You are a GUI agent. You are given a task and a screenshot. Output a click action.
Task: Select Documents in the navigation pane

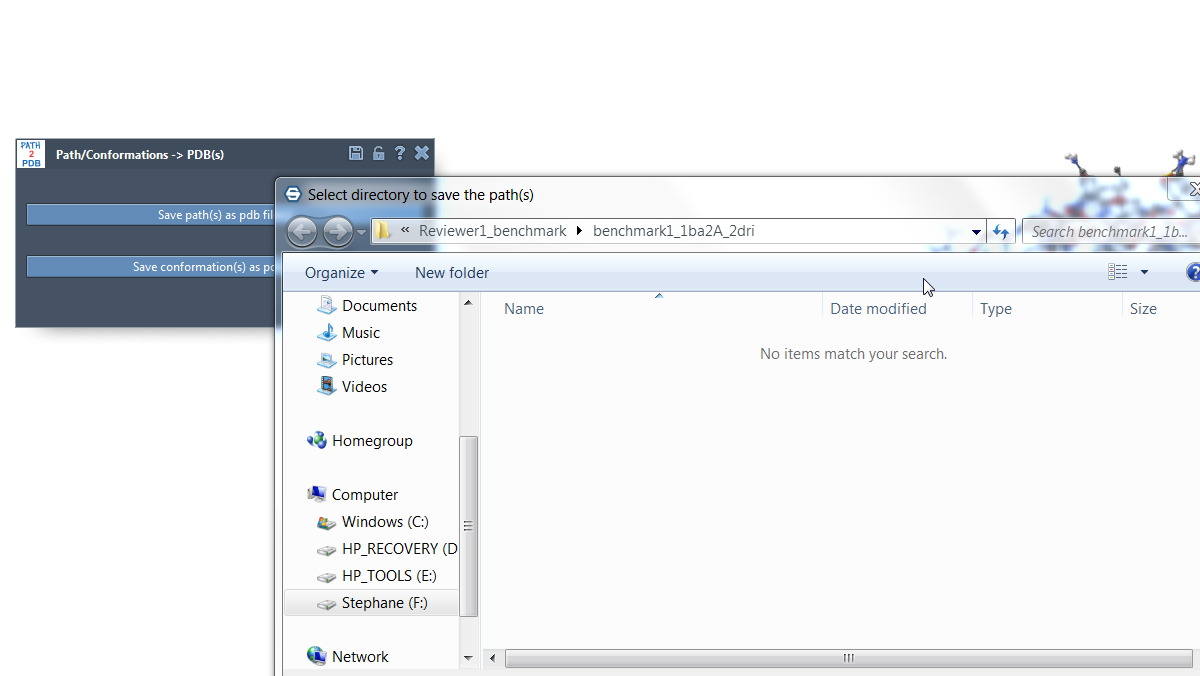pyautogui.click(x=367, y=306)
